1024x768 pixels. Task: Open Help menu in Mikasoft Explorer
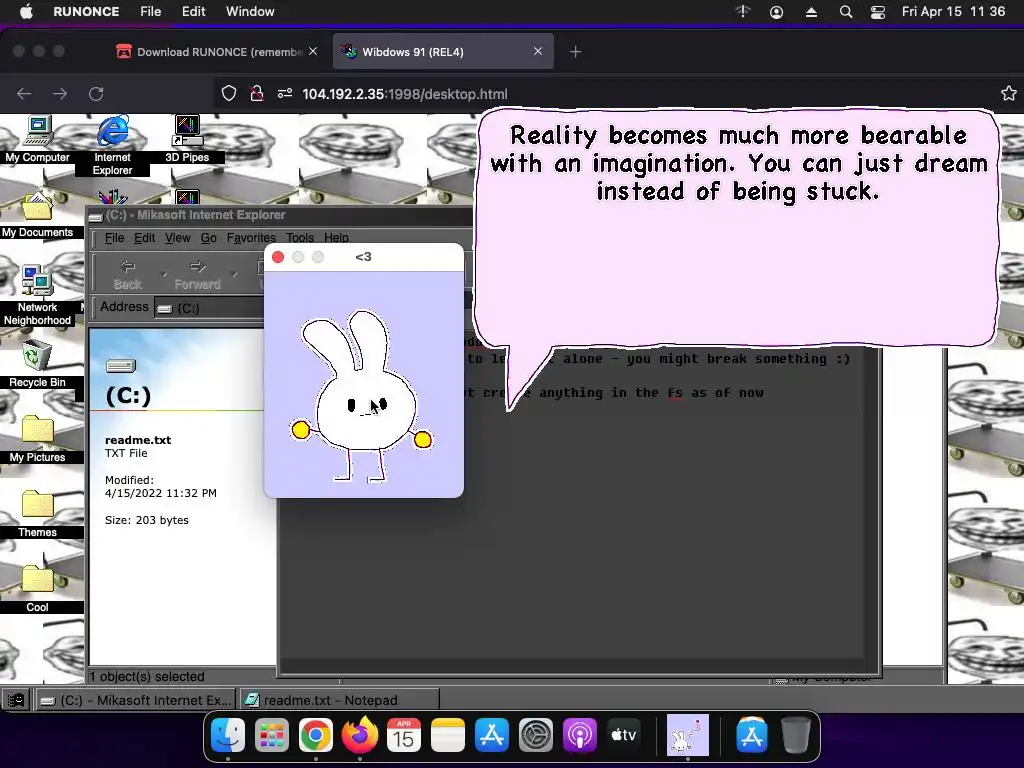tap(336, 238)
